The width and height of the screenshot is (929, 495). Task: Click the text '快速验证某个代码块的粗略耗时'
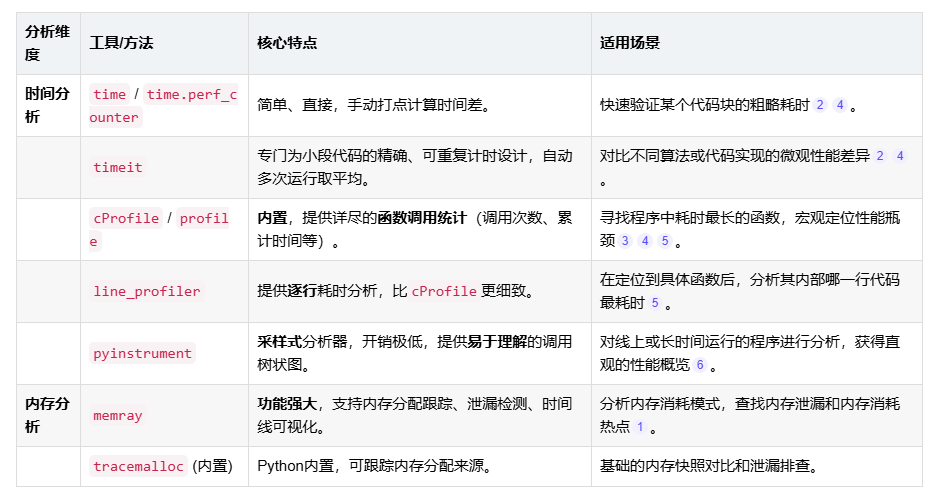[x=704, y=106]
